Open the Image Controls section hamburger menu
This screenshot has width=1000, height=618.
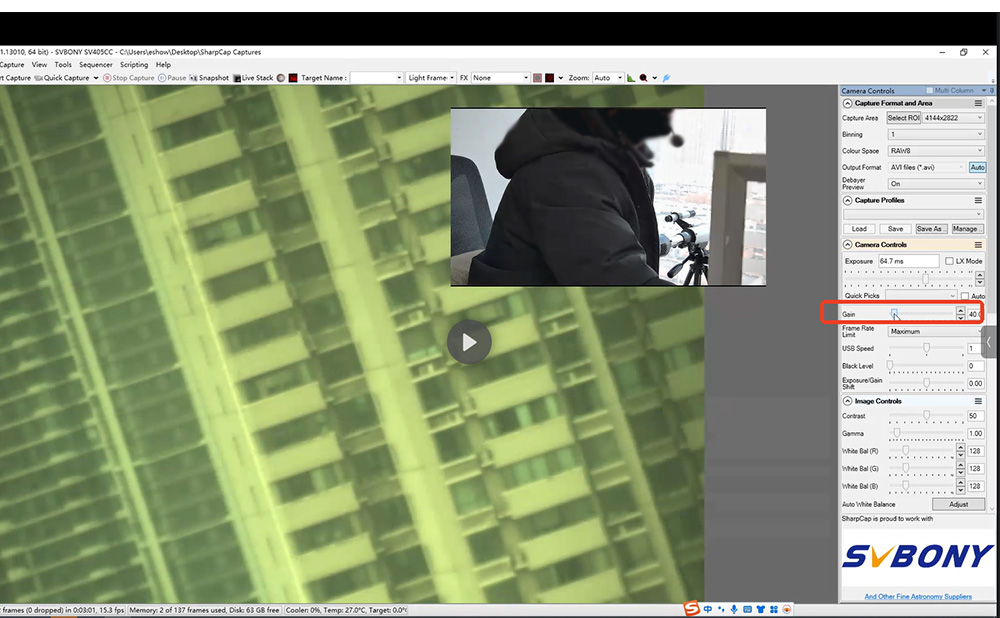point(978,402)
